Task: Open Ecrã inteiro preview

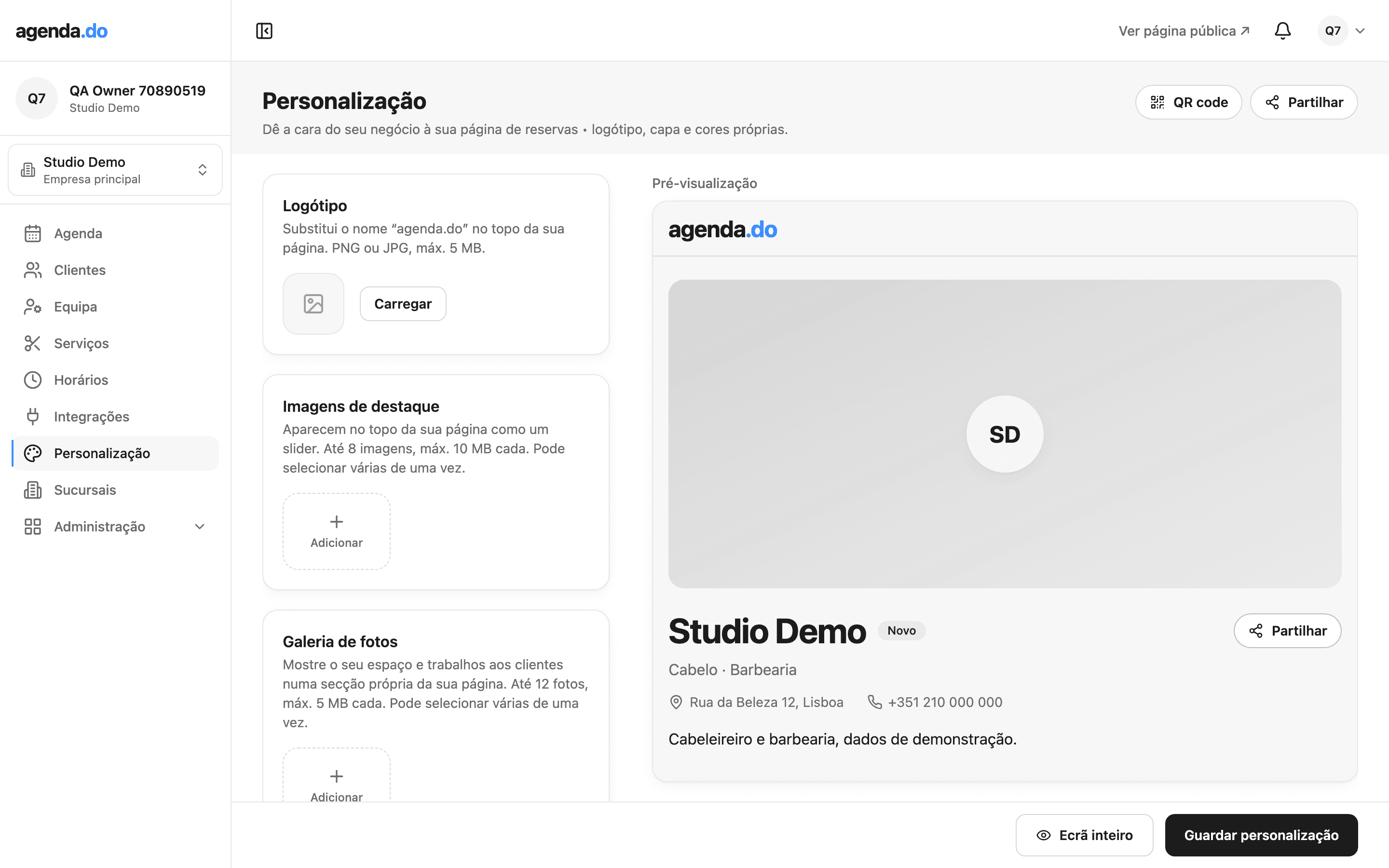Action: point(1084,835)
